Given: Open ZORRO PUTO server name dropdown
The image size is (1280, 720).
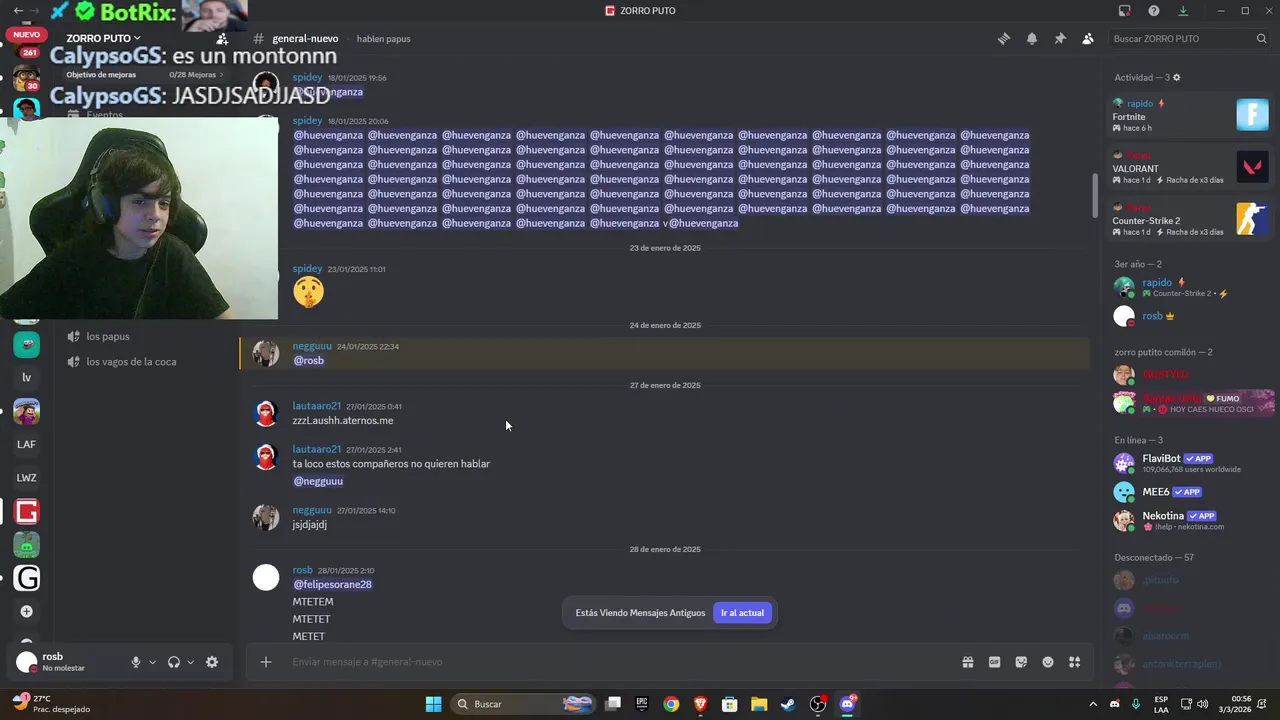Looking at the screenshot, I should pyautogui.click(x=104, y=39).
